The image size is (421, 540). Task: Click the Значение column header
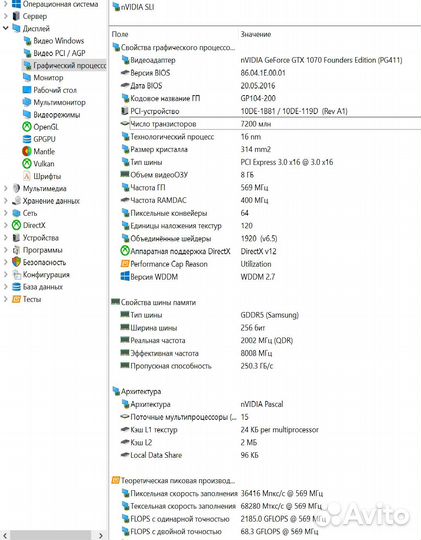tap(256, 34)
